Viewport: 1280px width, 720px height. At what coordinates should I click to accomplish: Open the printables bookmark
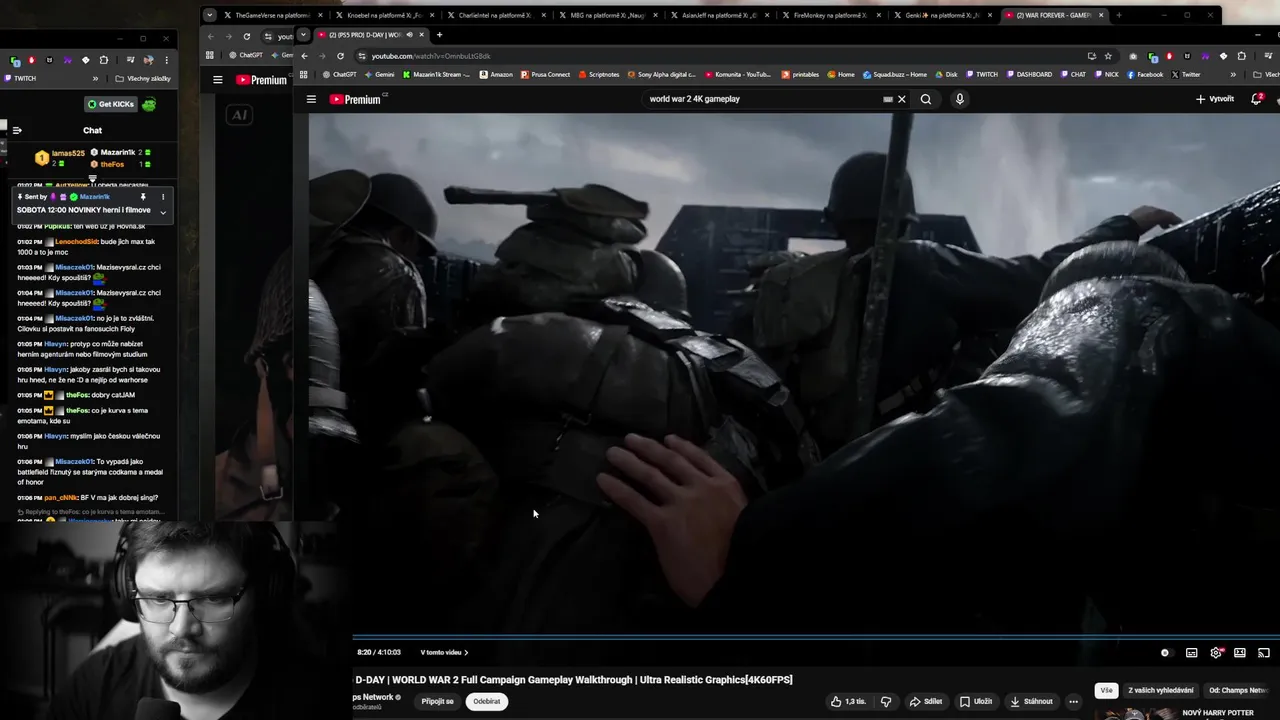pos(800,74)
